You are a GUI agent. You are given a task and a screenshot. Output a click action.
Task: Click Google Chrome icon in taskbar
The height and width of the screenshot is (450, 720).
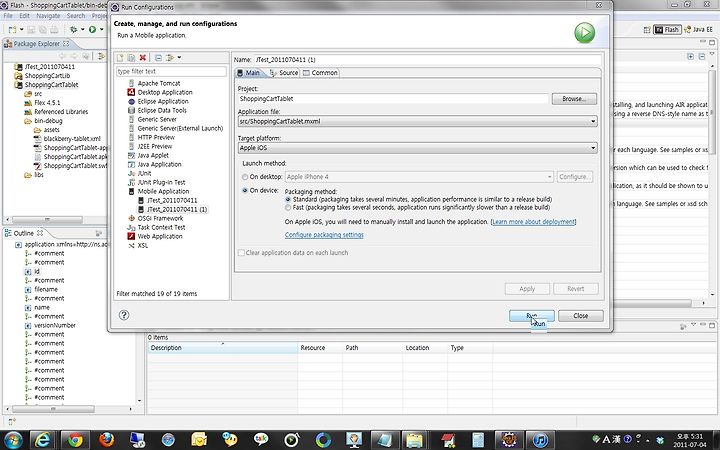point(75,439)
